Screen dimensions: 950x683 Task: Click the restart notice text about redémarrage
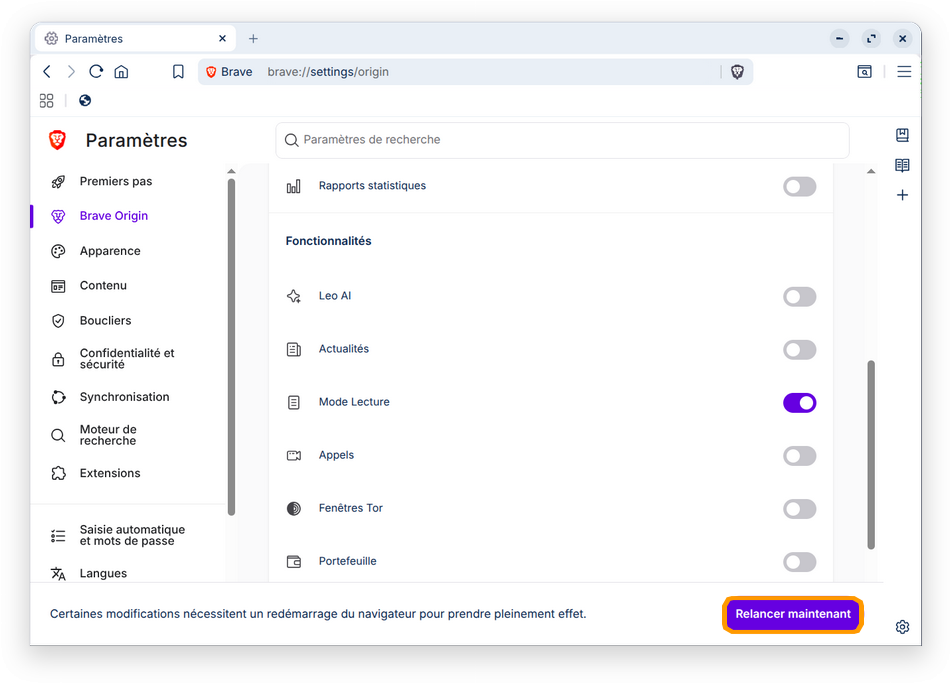[x=318, y=614]
